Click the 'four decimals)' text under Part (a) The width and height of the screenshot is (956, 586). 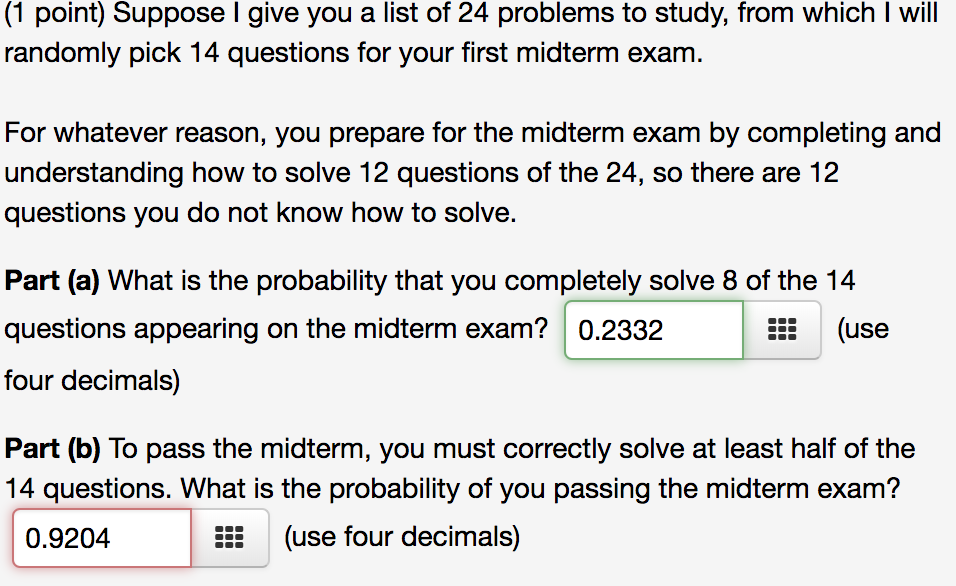coord(92,381)
